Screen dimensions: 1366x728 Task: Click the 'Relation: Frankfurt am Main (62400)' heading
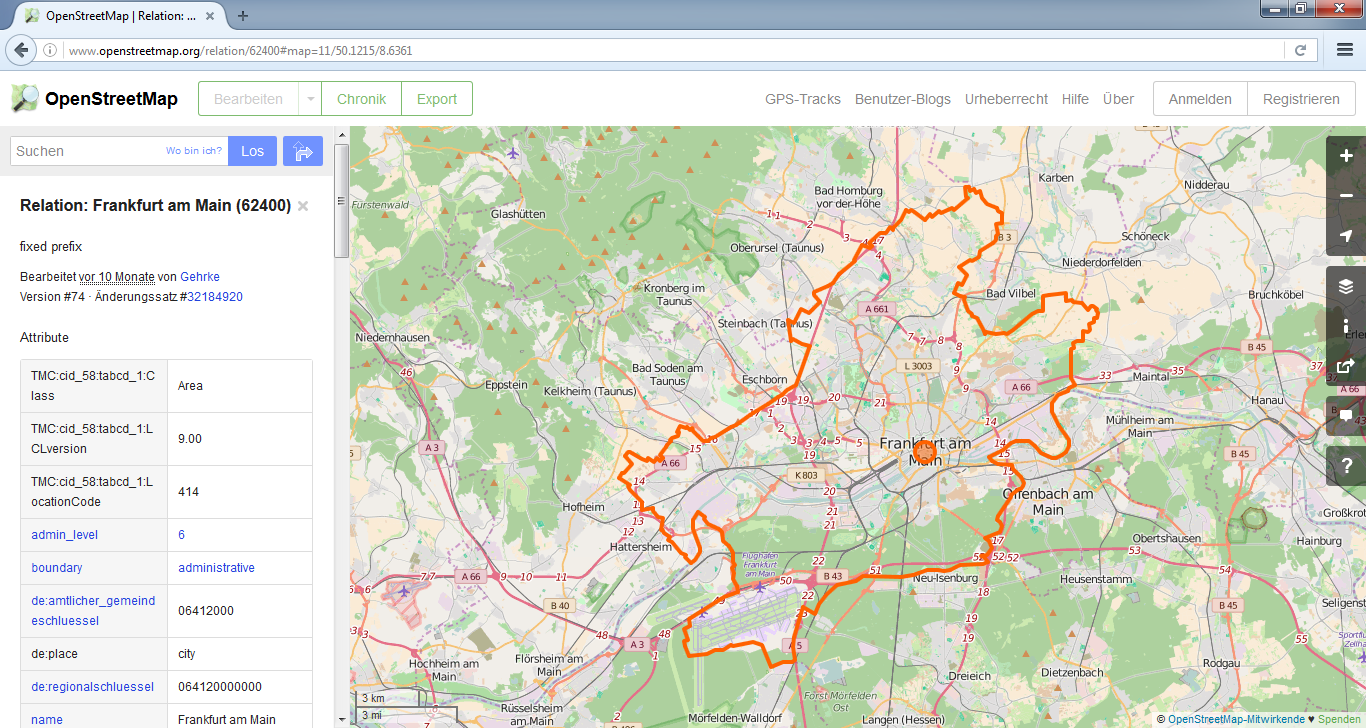(155, 205)
